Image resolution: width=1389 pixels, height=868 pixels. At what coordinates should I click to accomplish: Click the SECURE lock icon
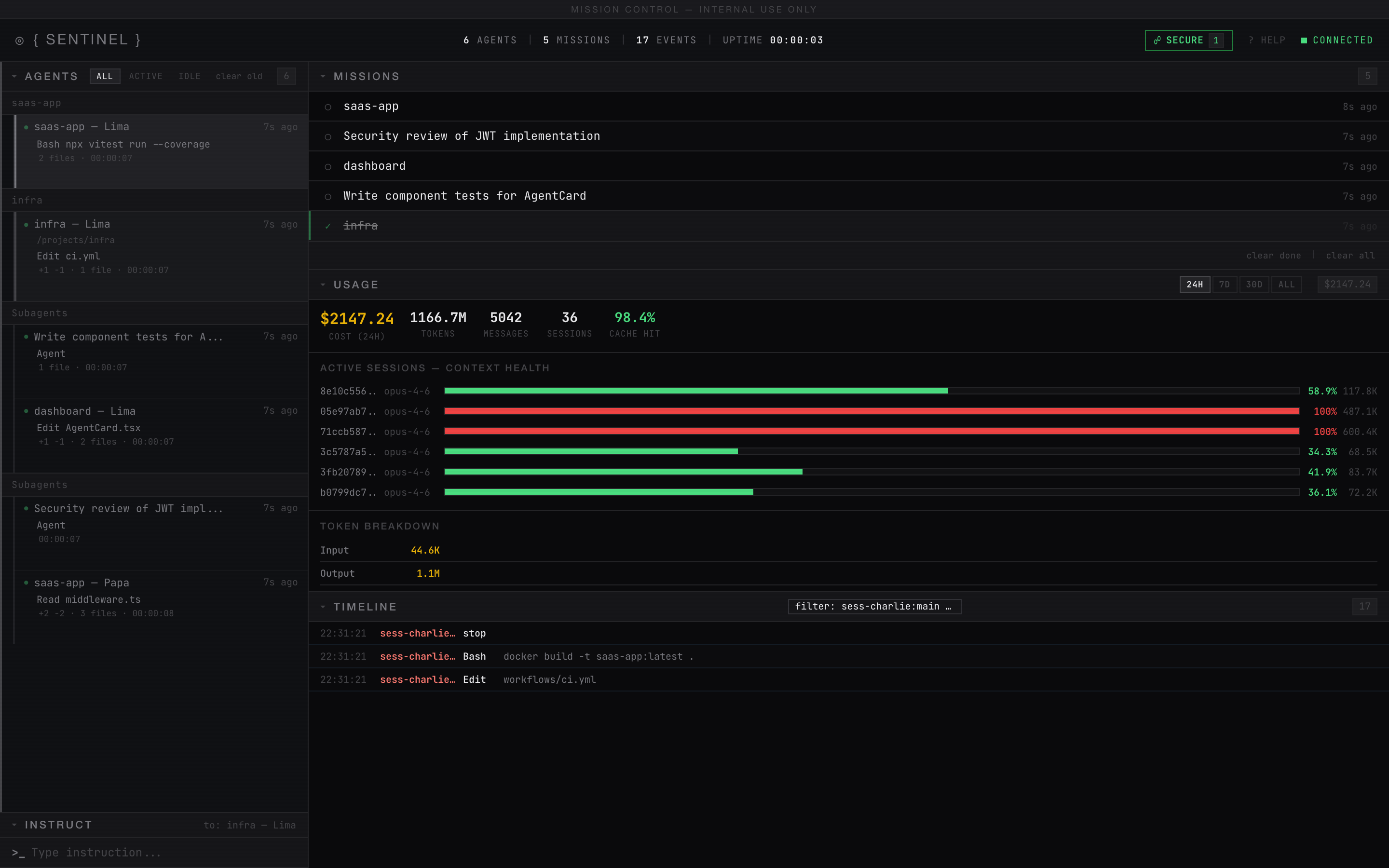1157,40
